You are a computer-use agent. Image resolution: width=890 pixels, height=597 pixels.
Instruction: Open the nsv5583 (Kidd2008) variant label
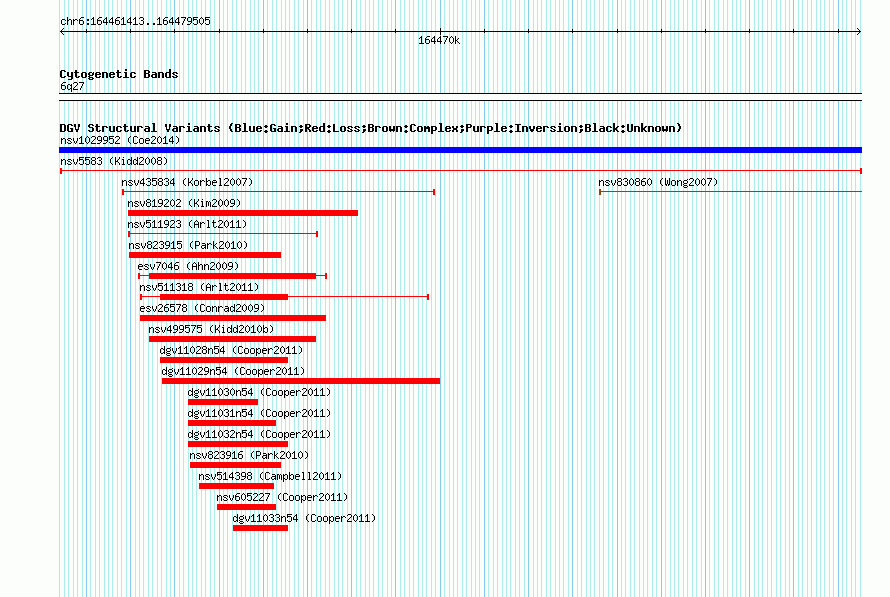pyautogui.click(x=114, y=161)
